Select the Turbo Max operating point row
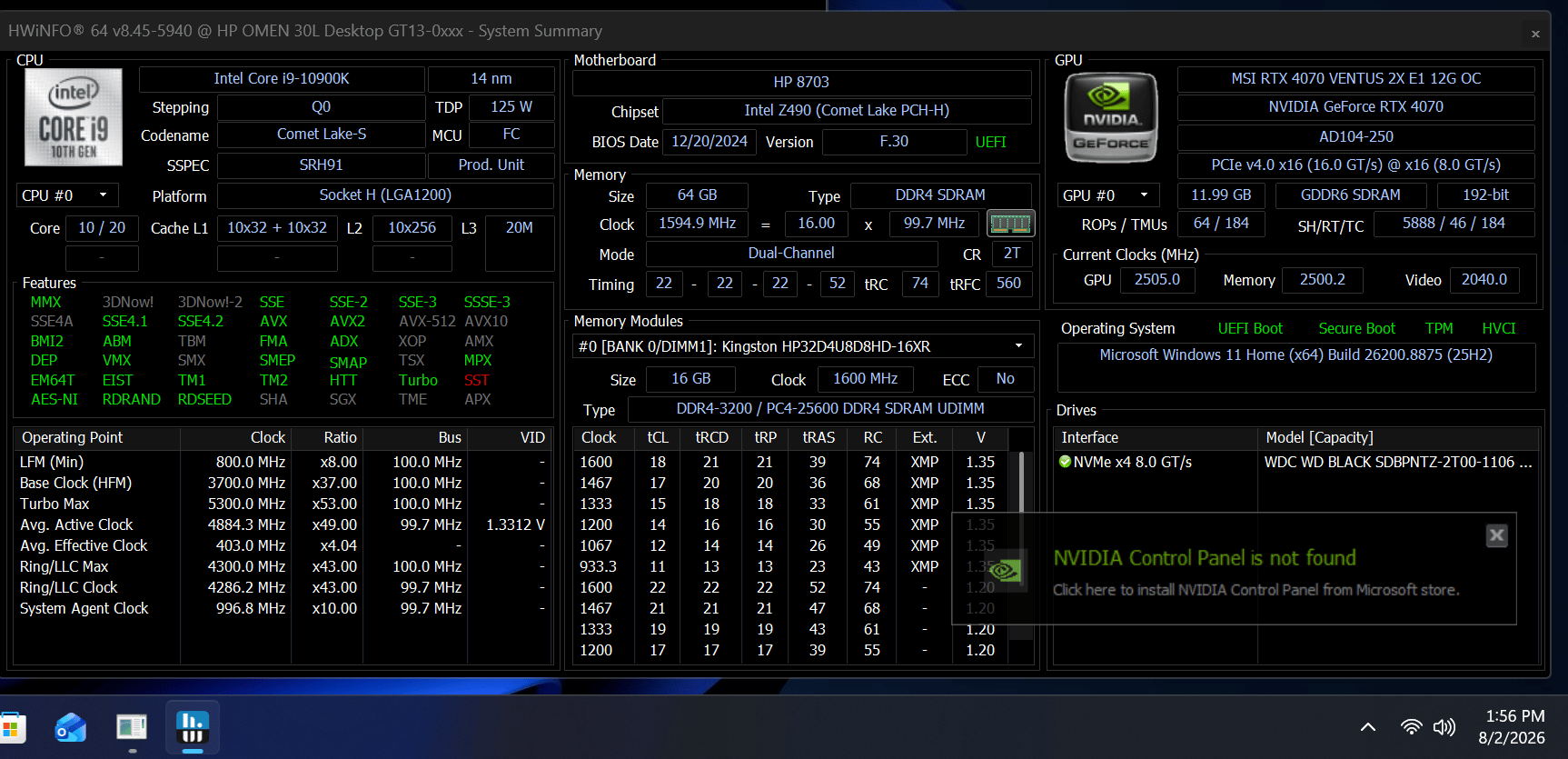Image resolution: width=1568 pixels, height=759 pixels. point(283,504)
